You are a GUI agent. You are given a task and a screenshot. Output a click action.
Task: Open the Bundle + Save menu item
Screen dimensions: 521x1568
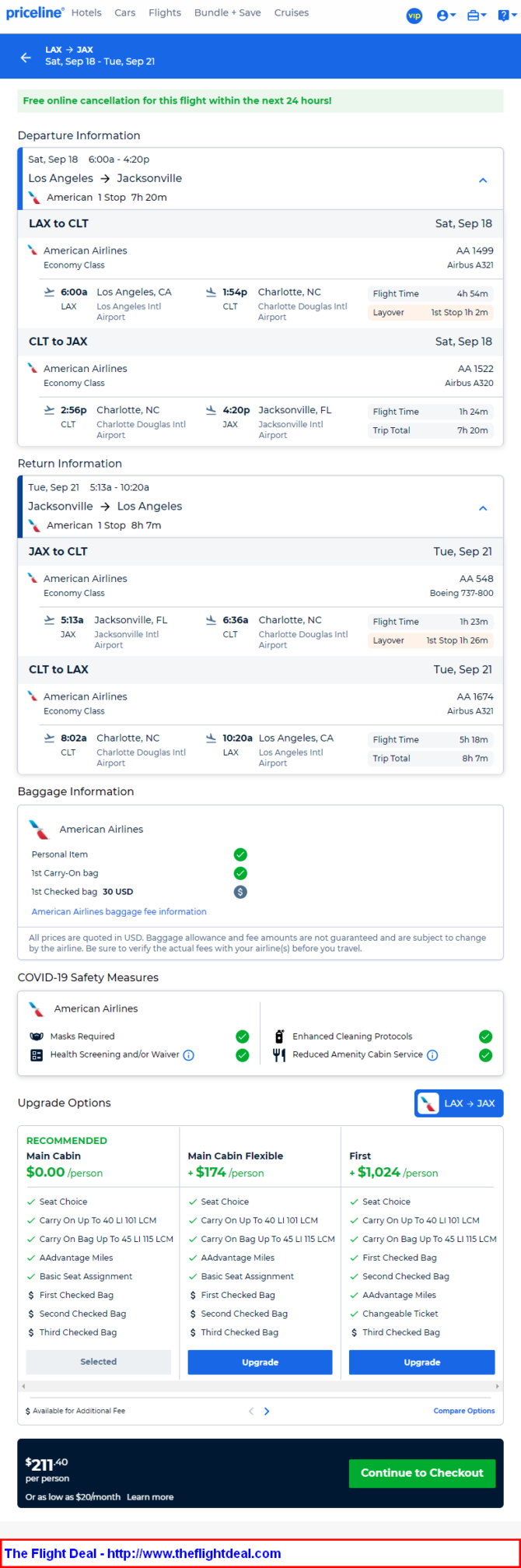[x=228, y=12]
